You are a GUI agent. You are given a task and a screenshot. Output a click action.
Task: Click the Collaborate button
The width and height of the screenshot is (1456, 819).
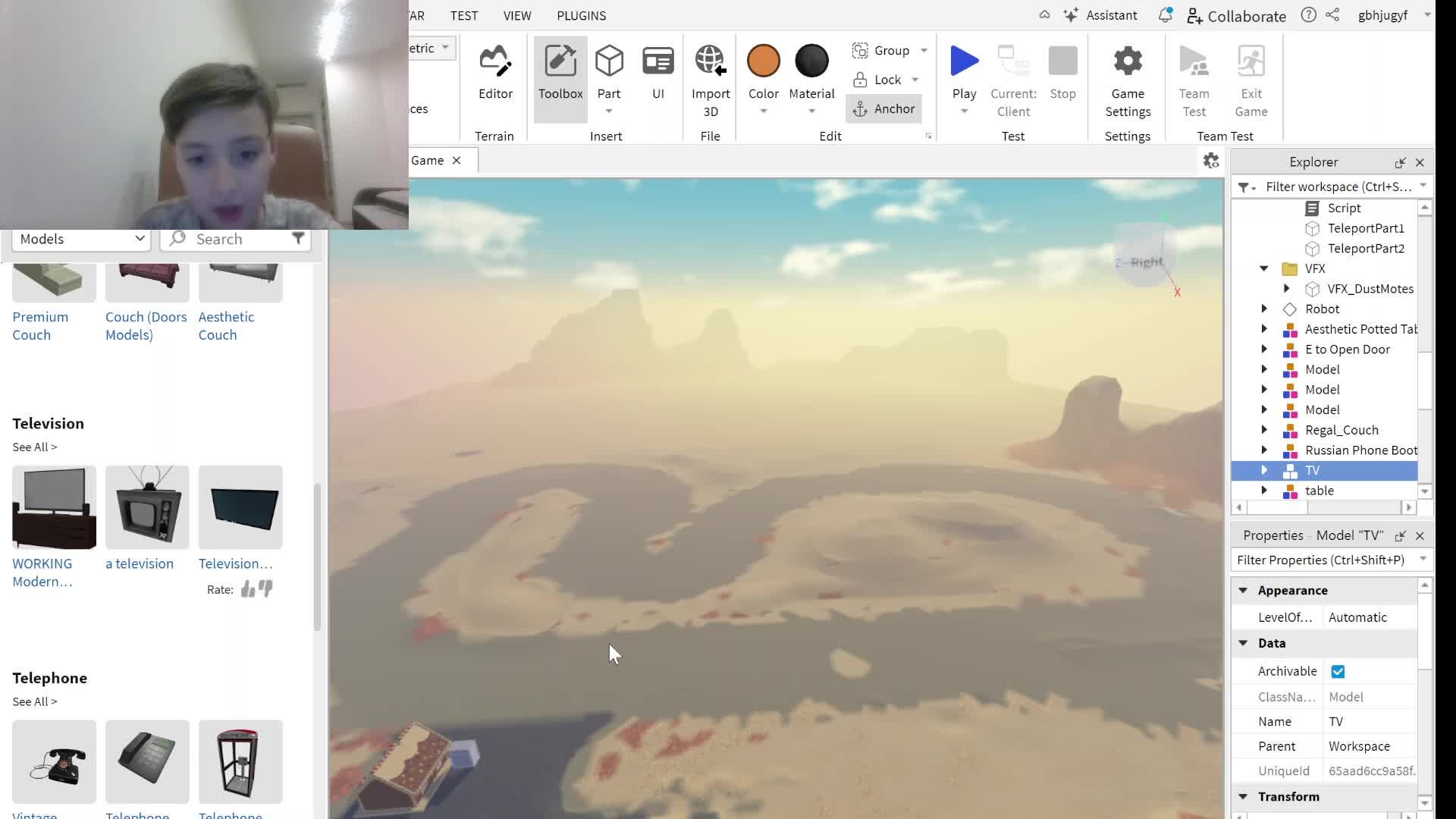[1237, 16]
